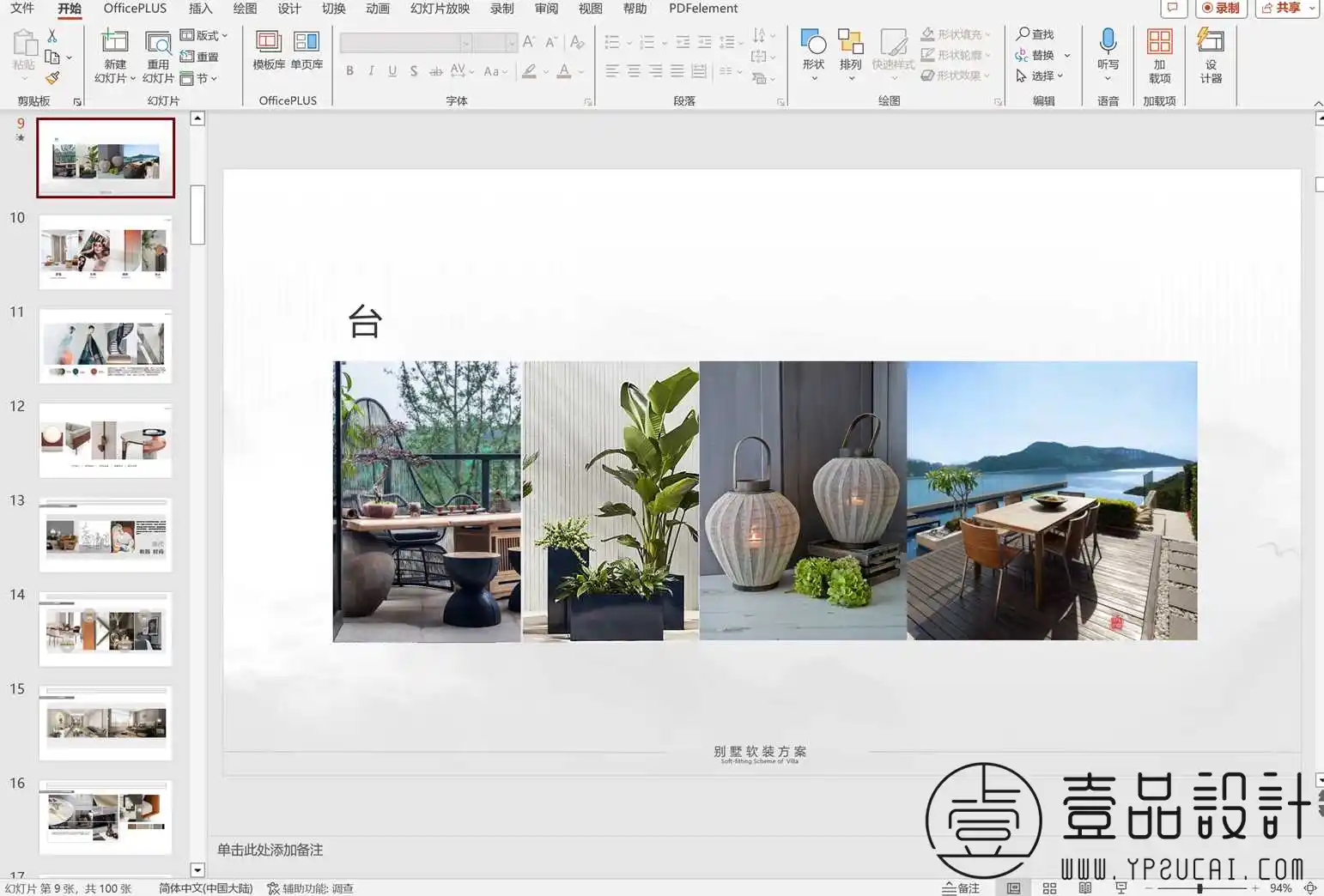The image size is (1324, 896).
Task: Open the font size combo box
Action: pyautogui.click(x=495, y=42)
